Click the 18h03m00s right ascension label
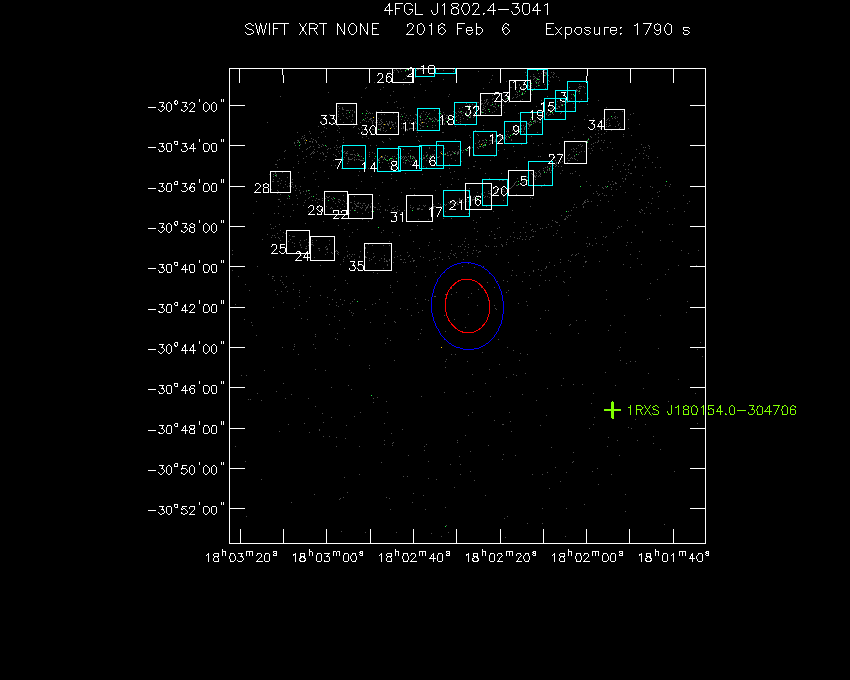 tap(327, 557)
